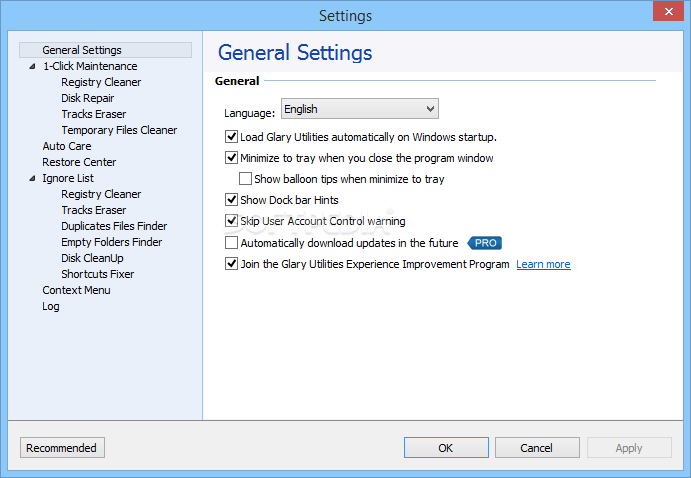Toggle Load Glary Utilities on Windows startup checkbox

(x=231, y=137)
